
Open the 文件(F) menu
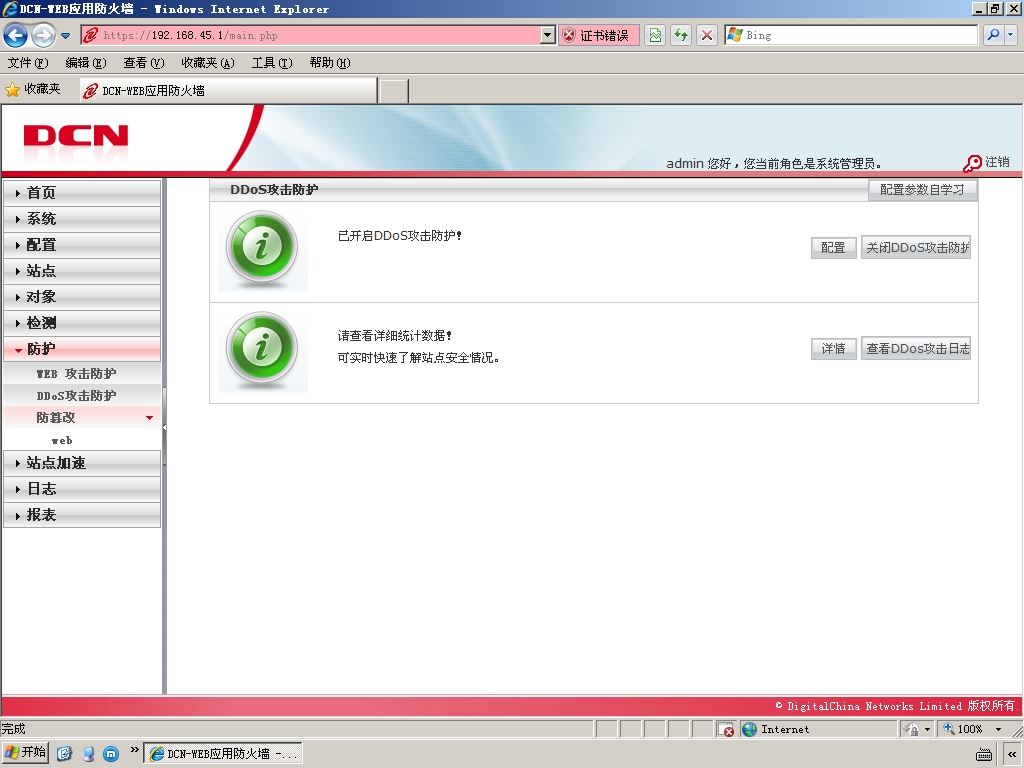point(28,63)
